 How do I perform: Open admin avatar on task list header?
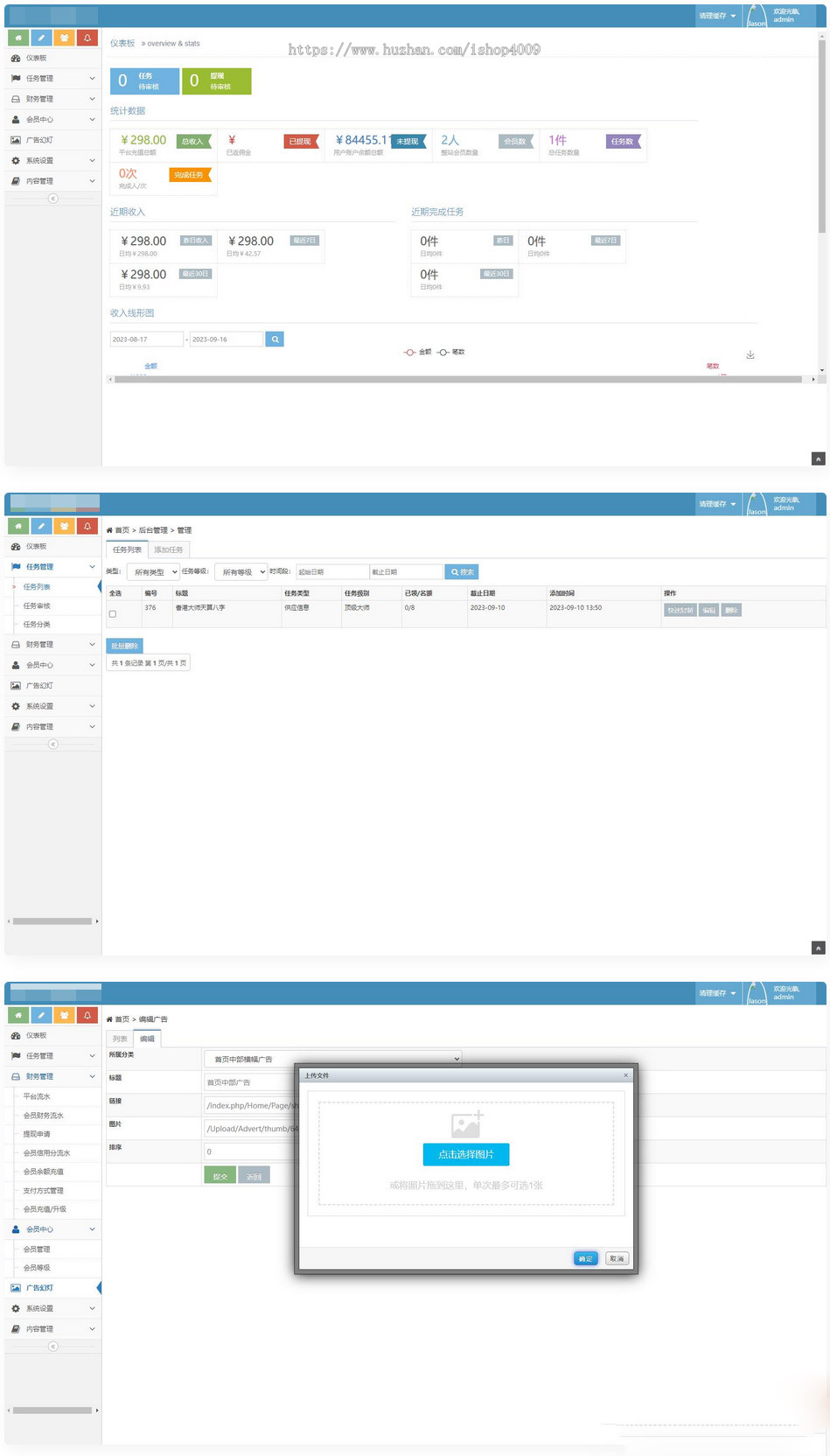point(757,505)
